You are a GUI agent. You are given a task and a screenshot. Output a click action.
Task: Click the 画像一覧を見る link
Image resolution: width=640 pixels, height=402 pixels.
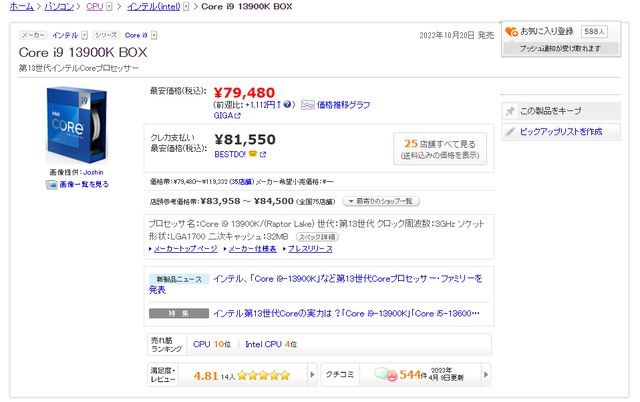pos(84,185)
